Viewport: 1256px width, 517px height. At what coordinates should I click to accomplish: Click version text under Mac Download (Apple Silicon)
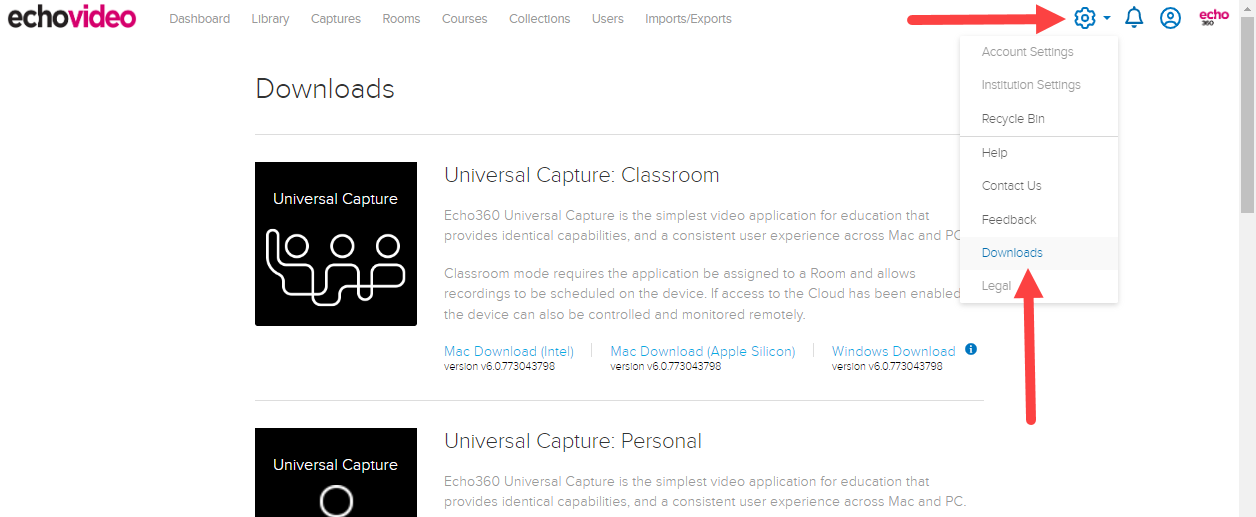tap(665, 367)
